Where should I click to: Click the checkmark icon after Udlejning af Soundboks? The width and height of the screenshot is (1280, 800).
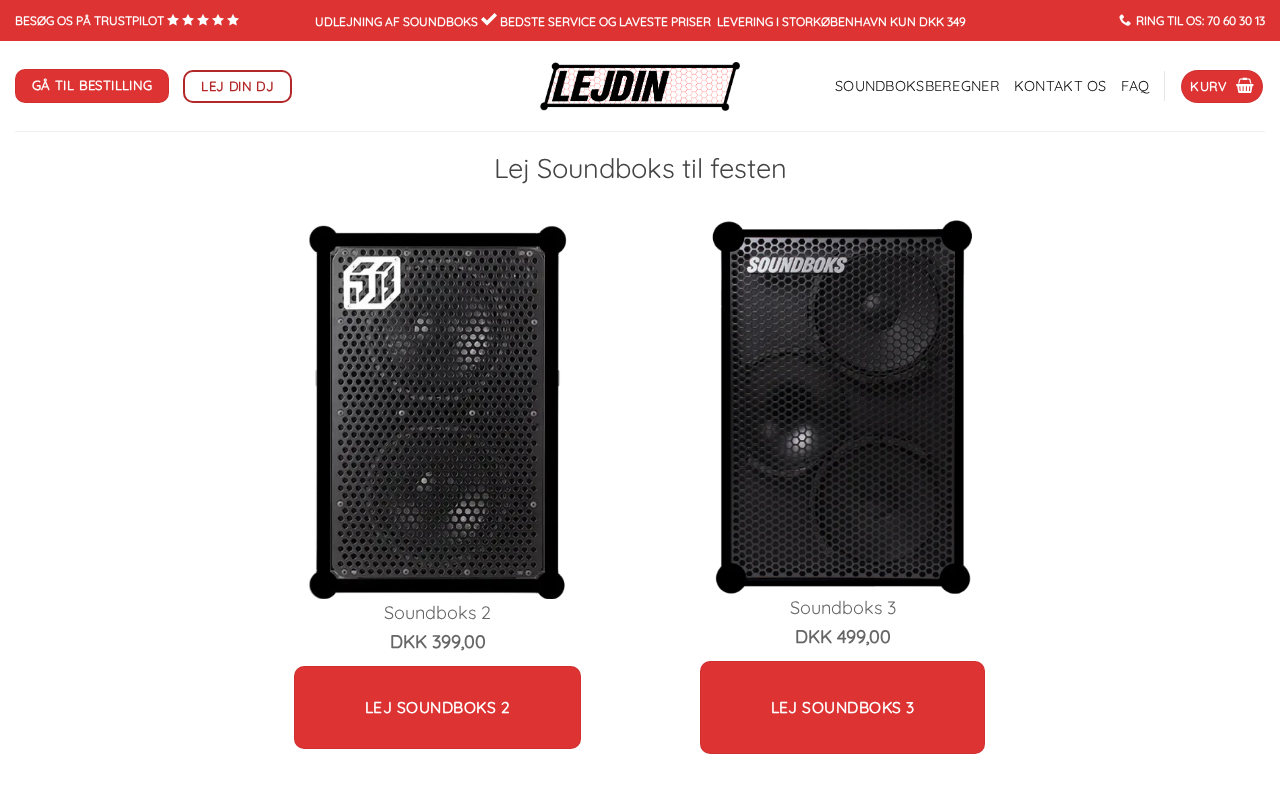click(x=489, y=19)
